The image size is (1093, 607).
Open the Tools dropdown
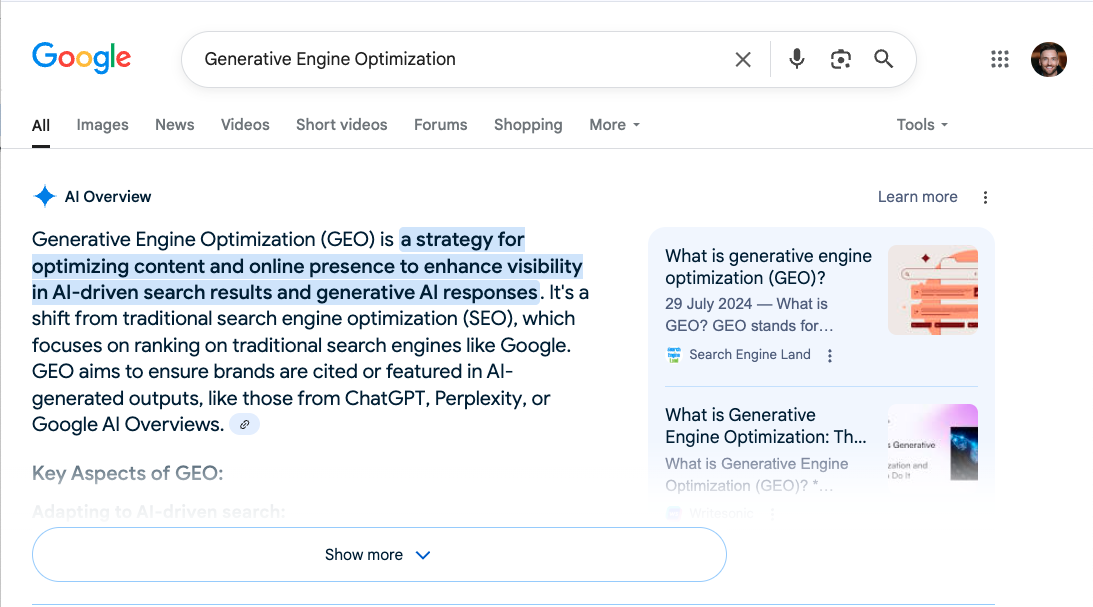pos(922,125)
